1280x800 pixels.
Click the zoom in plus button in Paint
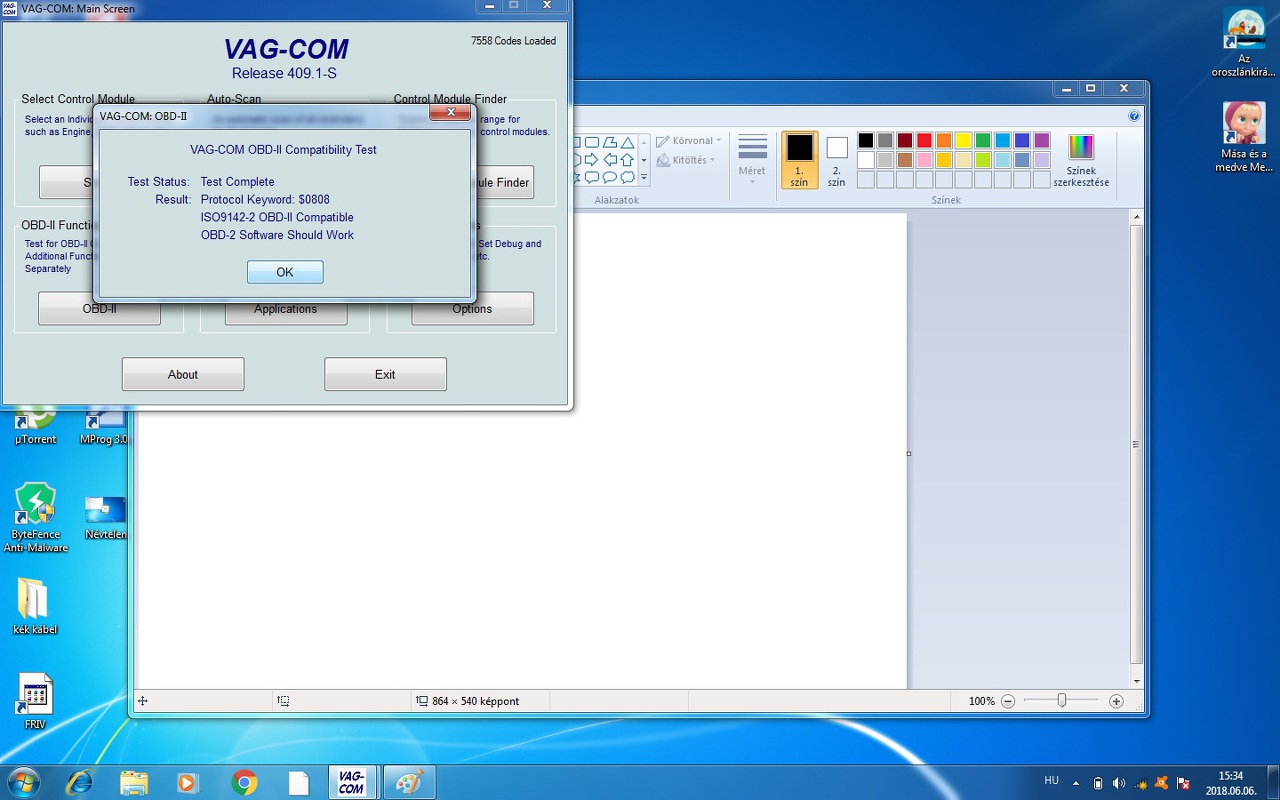(x=1117, y=702)
